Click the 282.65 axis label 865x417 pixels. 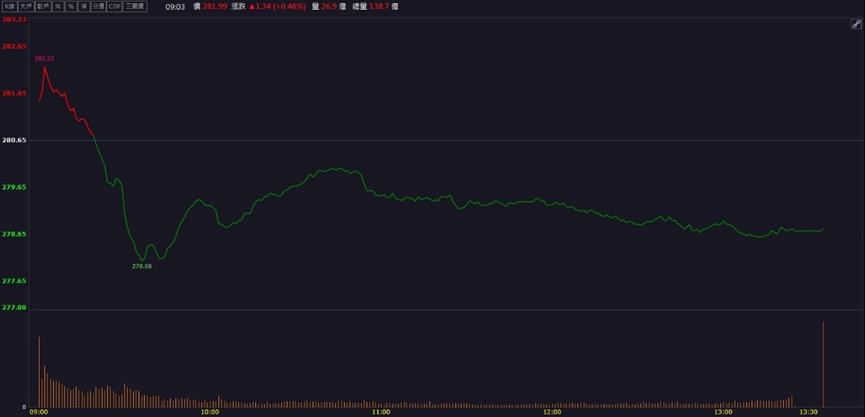15,46
